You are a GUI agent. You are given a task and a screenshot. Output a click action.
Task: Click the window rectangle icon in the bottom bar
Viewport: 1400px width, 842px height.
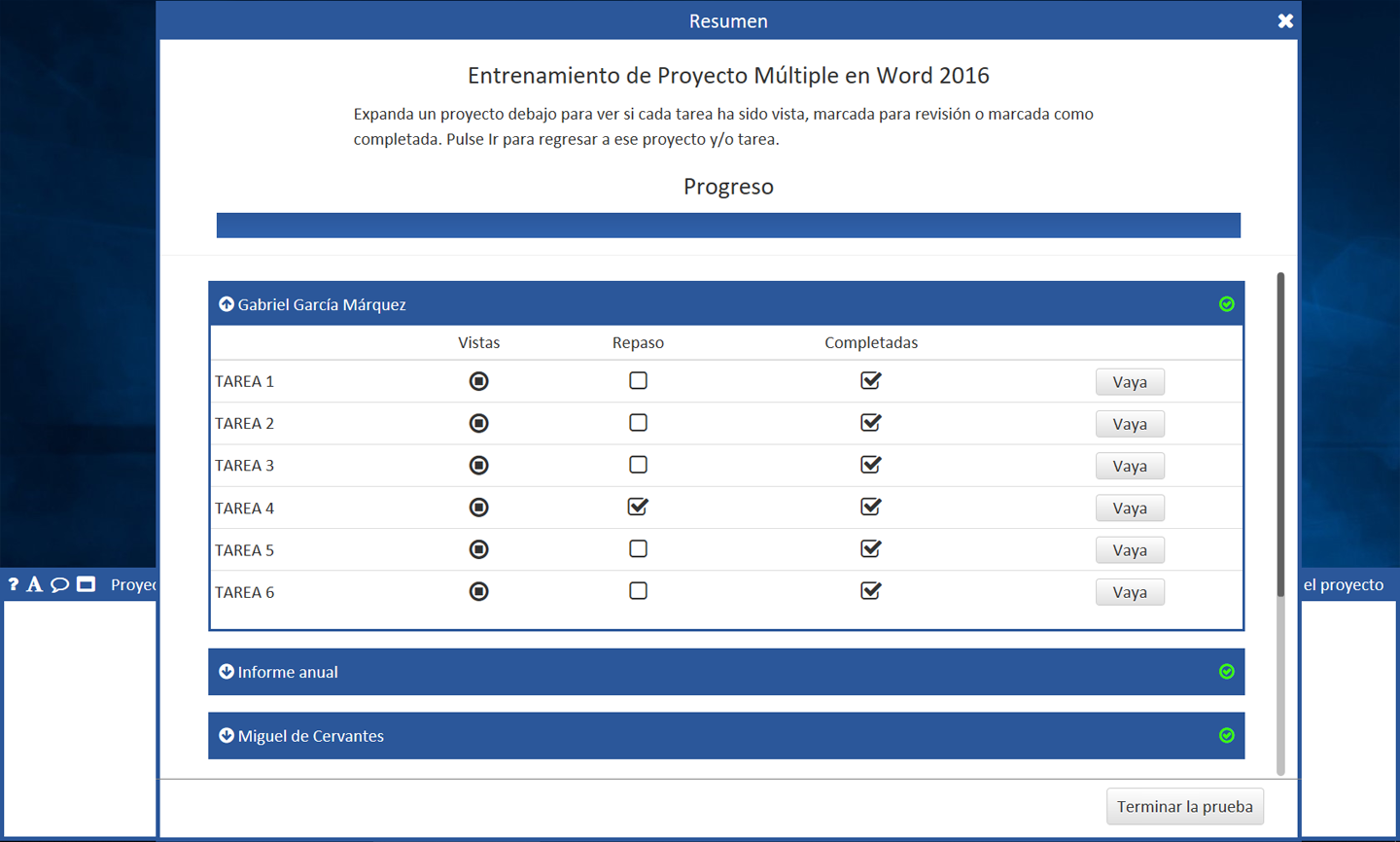click(x=87, y=584)
